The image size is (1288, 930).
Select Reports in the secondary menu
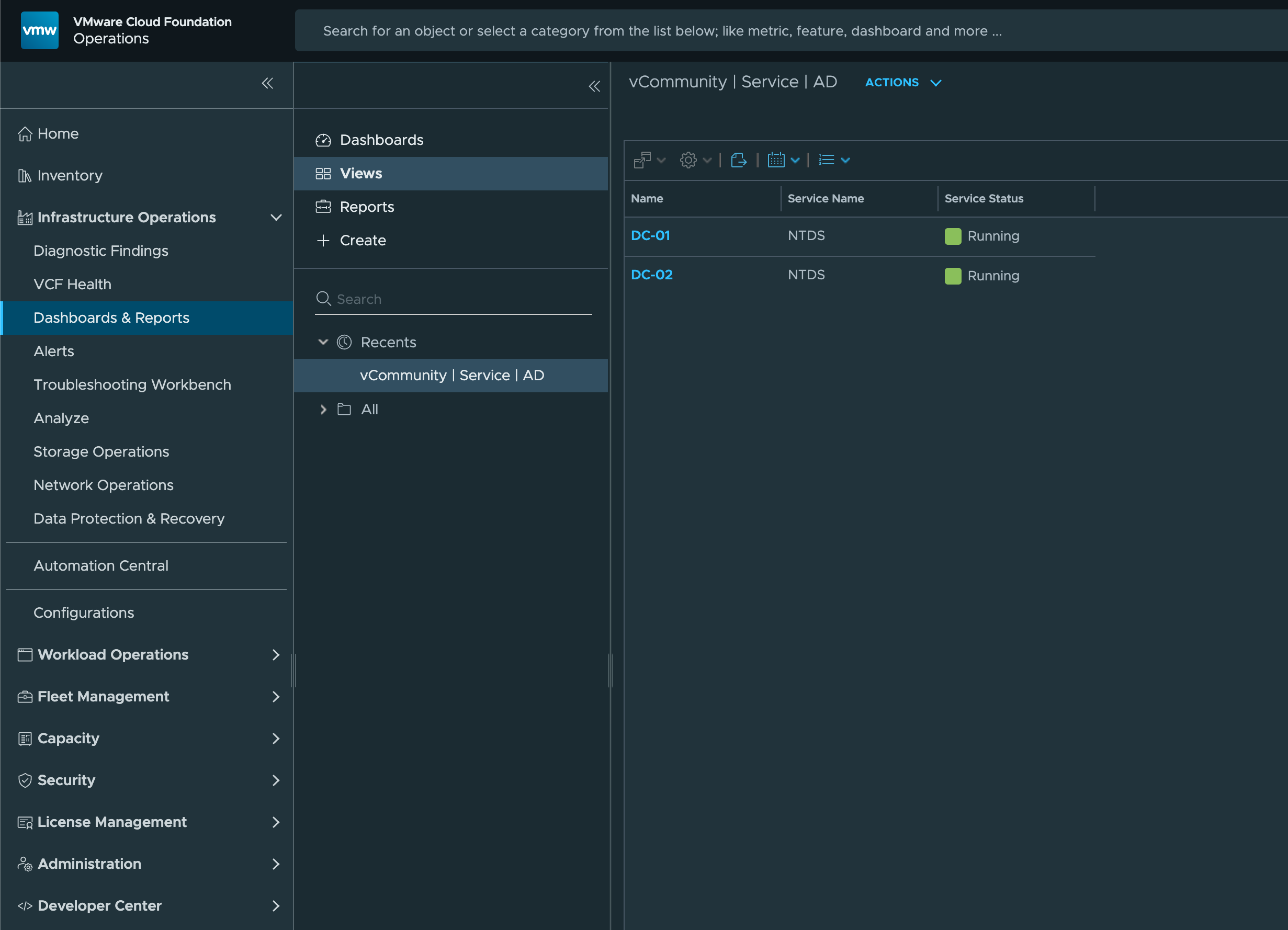point(366,207)
